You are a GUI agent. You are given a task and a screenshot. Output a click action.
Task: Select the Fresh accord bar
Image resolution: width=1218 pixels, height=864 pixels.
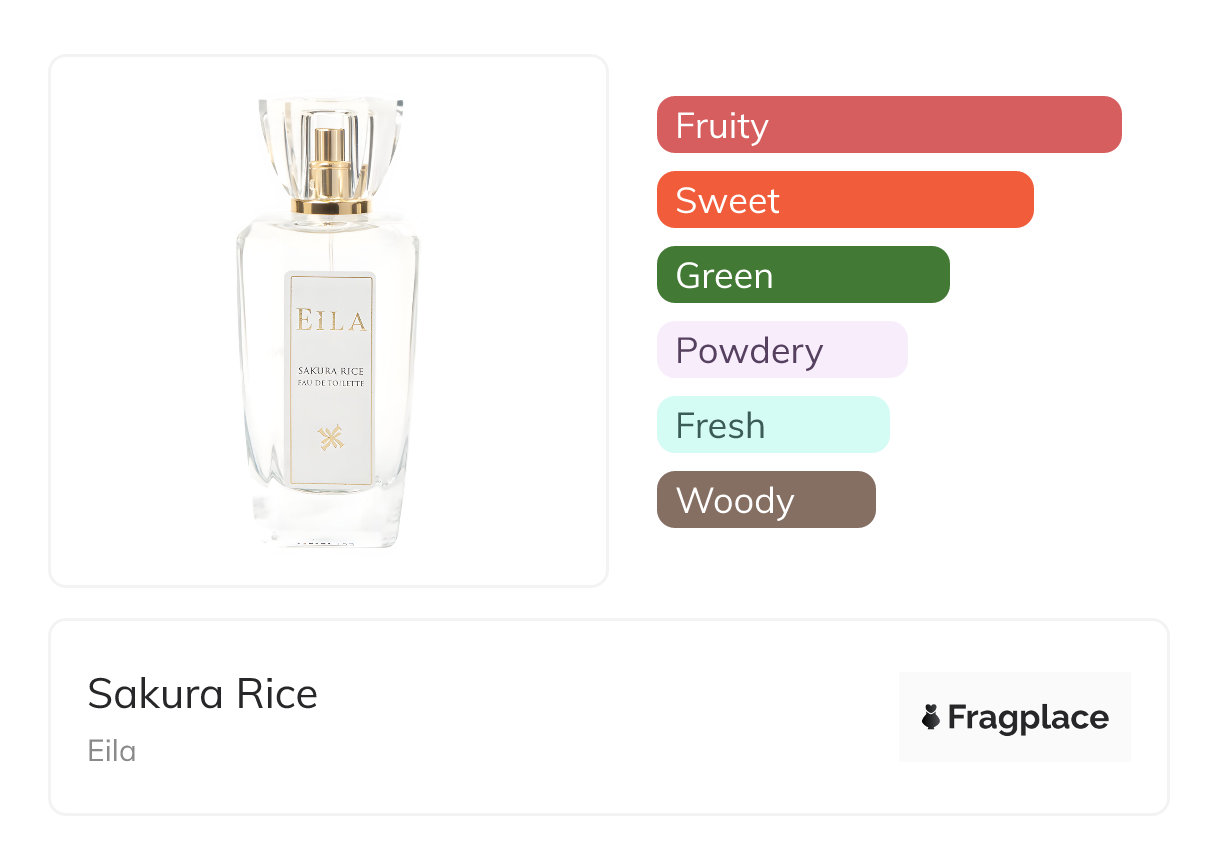(x=772, y=425)
